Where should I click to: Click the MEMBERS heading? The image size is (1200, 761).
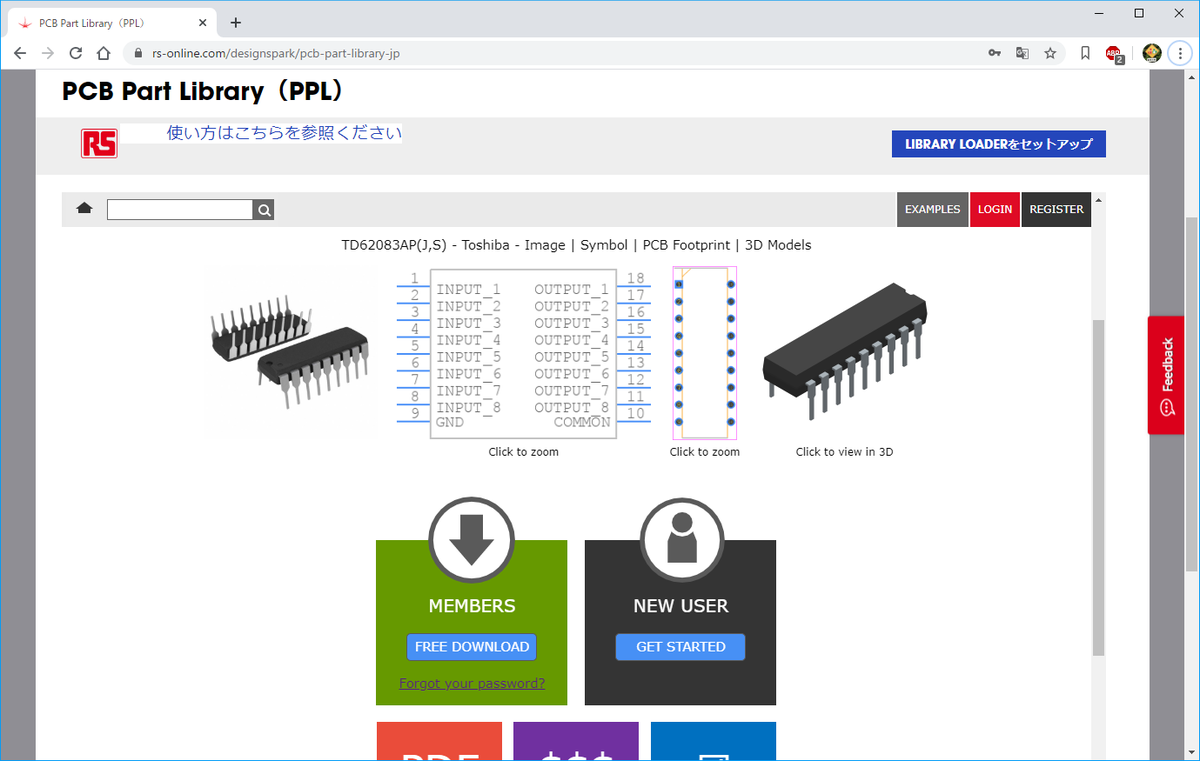(x=472, y=606)
